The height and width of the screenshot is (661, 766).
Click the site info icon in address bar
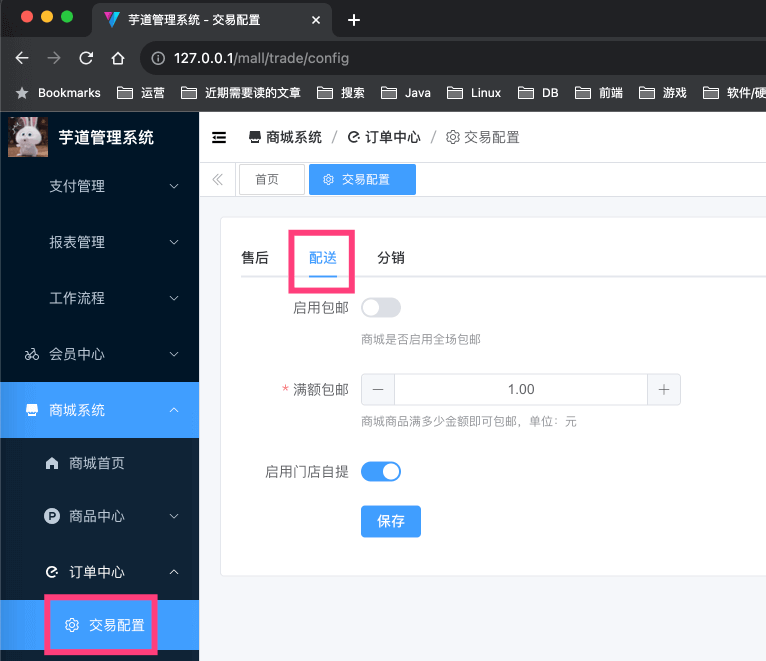point(158,58)
